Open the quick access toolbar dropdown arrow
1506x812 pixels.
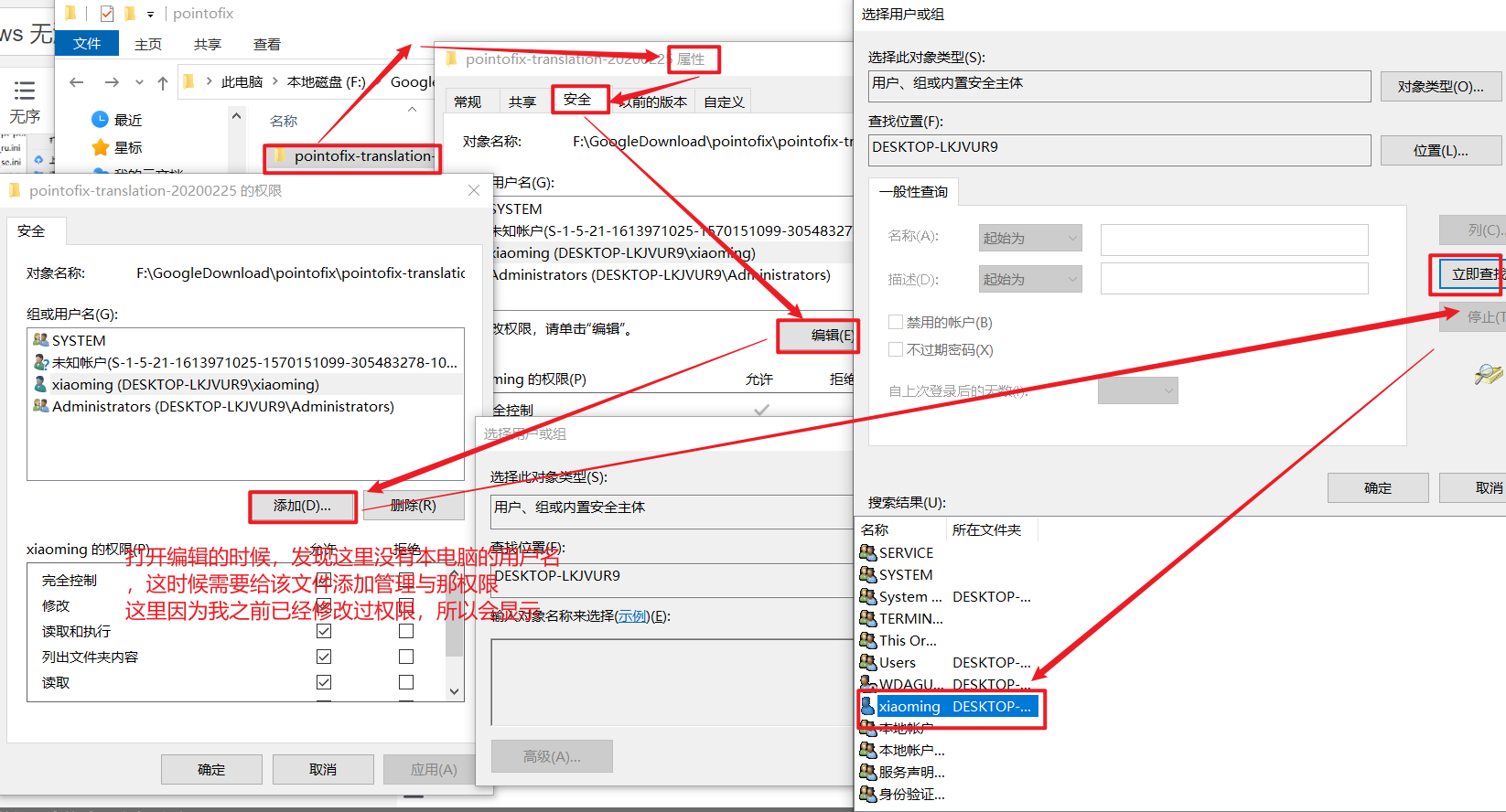pos(151,14)
